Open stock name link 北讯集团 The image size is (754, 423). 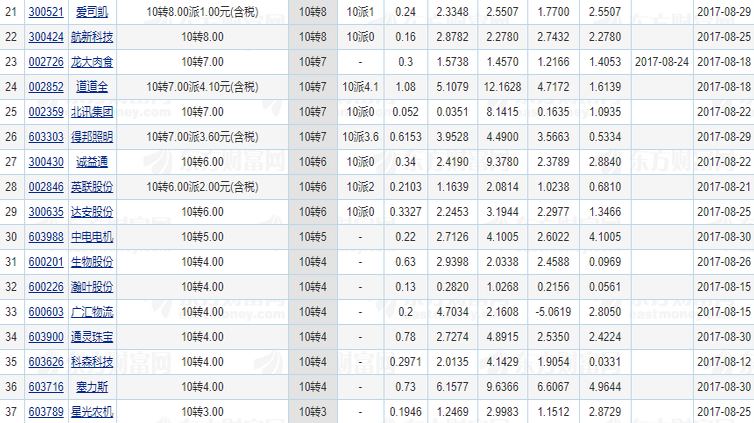(92, 112)
